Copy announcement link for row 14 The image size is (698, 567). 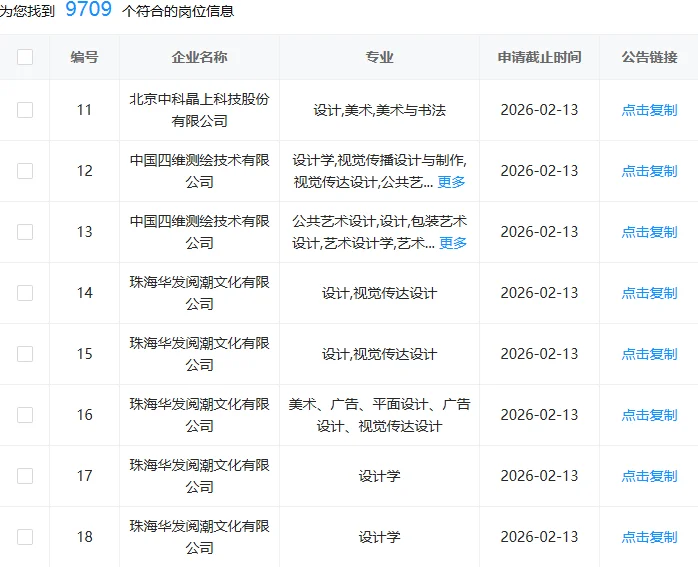pos(649,293)
